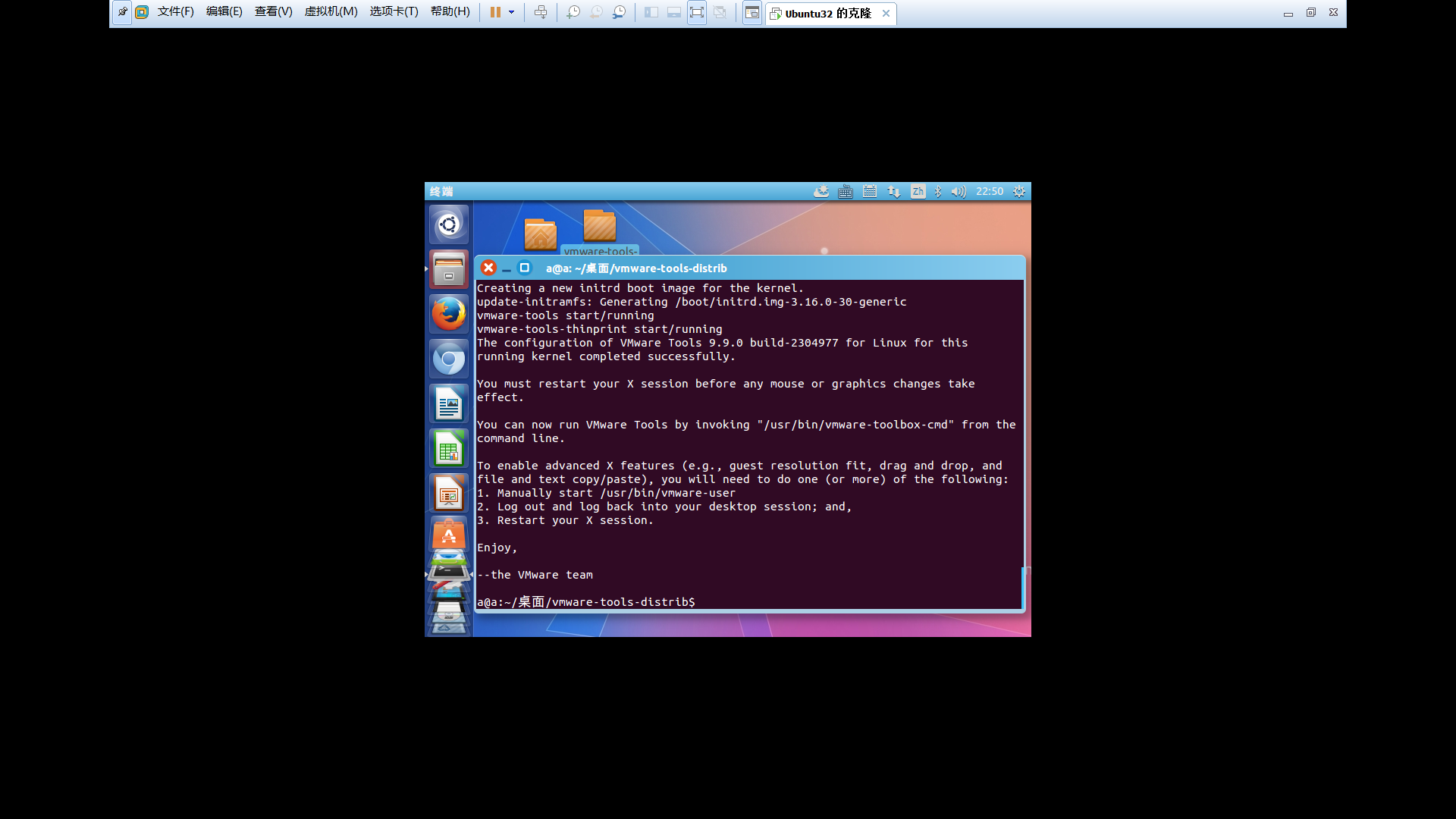
Task: Maximize the terminal window
Action: pyautogui.click(x=524, y=268)
